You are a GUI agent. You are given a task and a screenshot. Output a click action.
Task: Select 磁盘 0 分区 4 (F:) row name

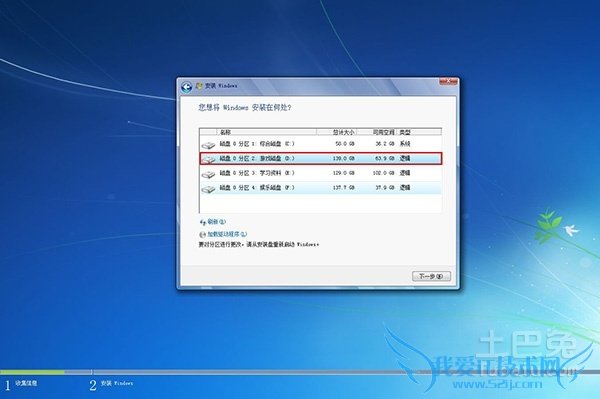pos(257,187)
